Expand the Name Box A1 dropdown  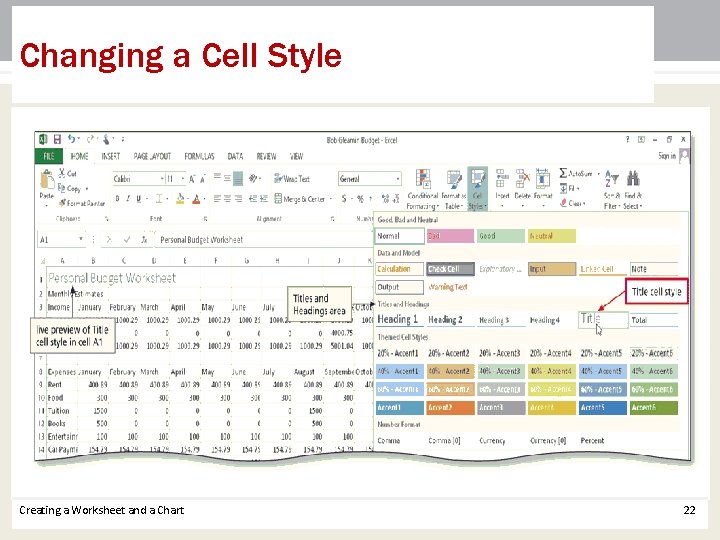(80, 239)
